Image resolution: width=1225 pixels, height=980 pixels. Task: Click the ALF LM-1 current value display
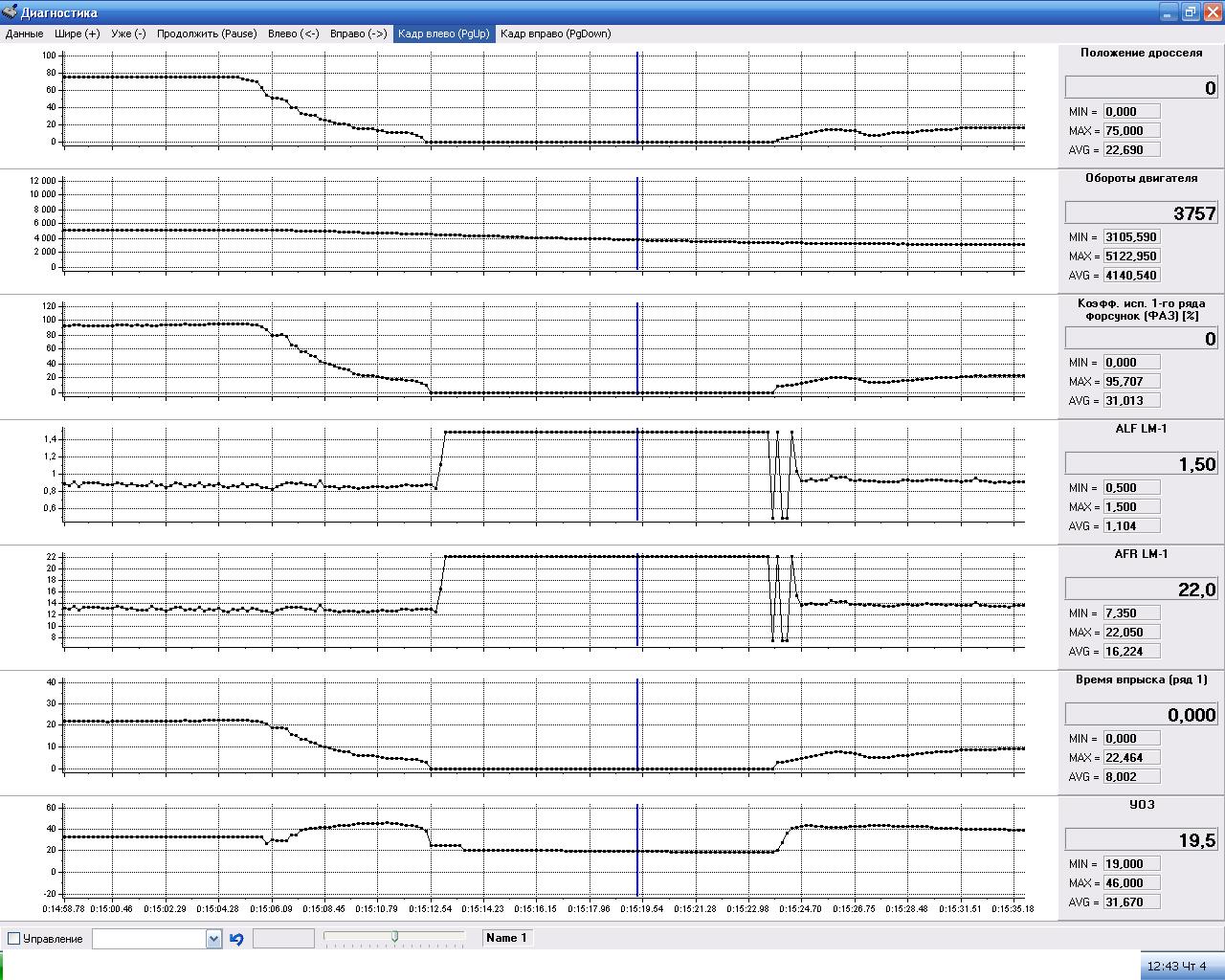pos(1141,464)
